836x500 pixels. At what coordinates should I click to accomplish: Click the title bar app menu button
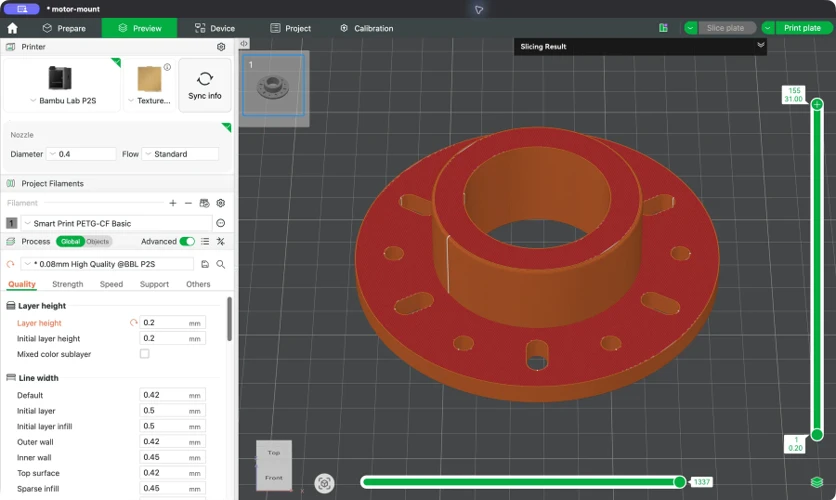tap(22, 9)
